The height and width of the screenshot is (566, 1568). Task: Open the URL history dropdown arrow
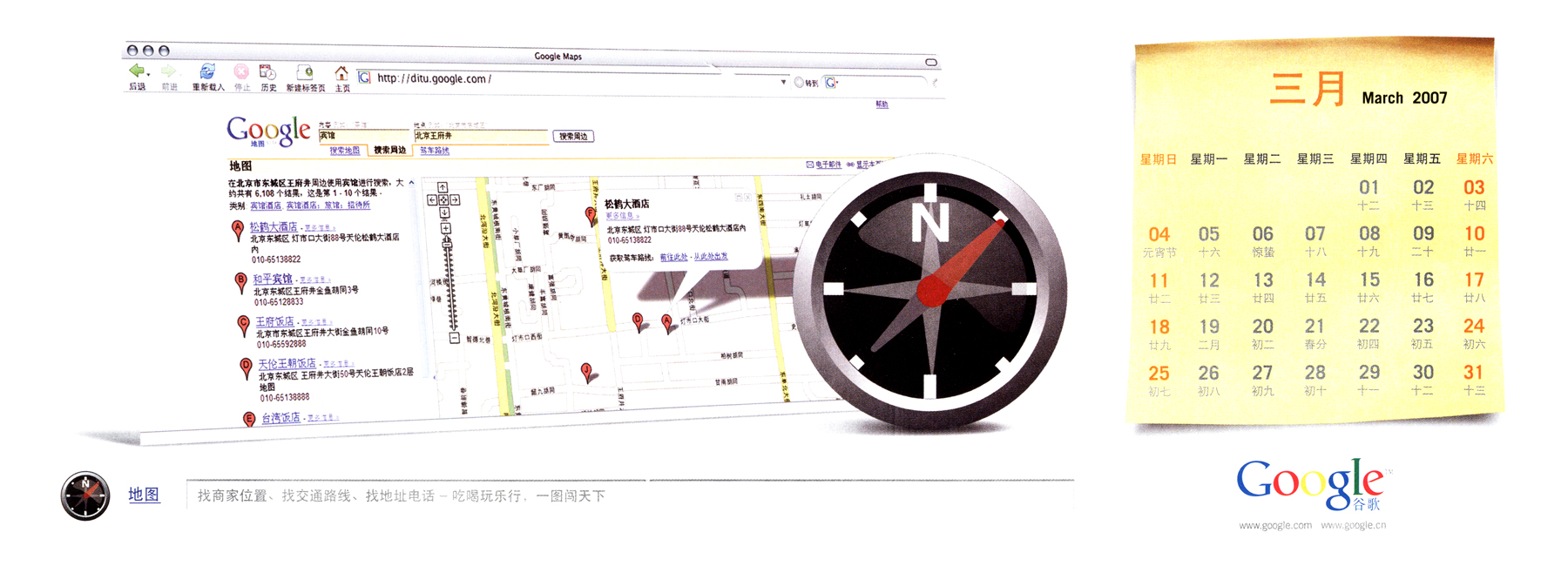[784, 82]
